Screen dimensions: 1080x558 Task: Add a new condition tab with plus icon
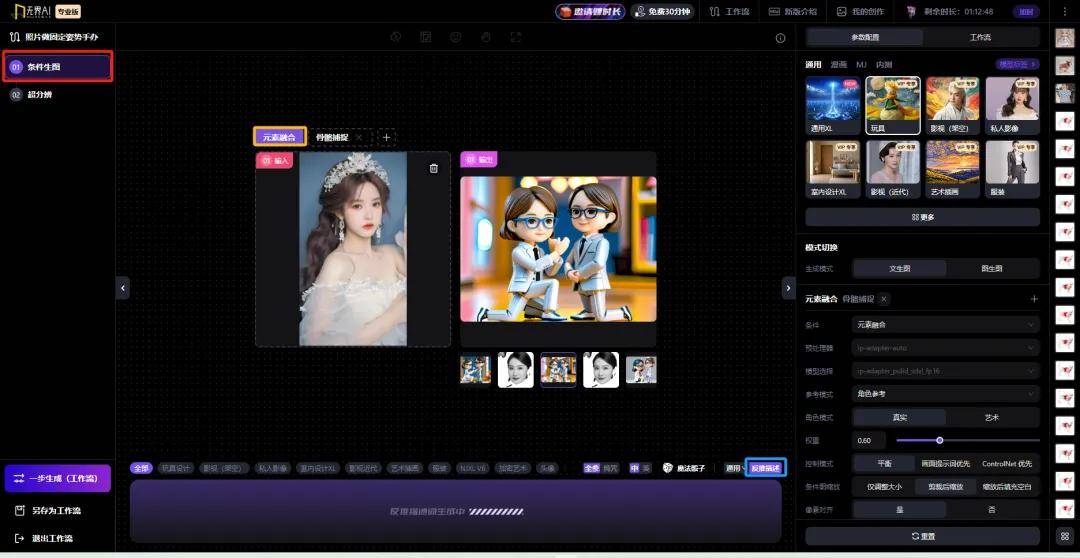point(387,137)
